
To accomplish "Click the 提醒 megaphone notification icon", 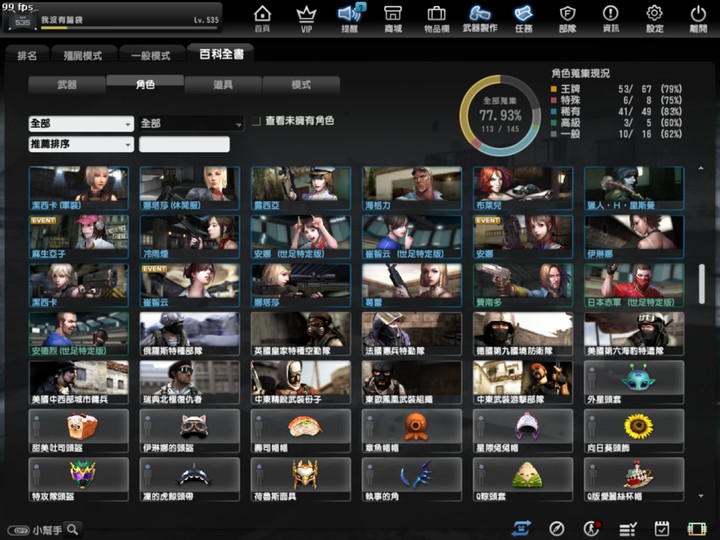I will point(349,17).
